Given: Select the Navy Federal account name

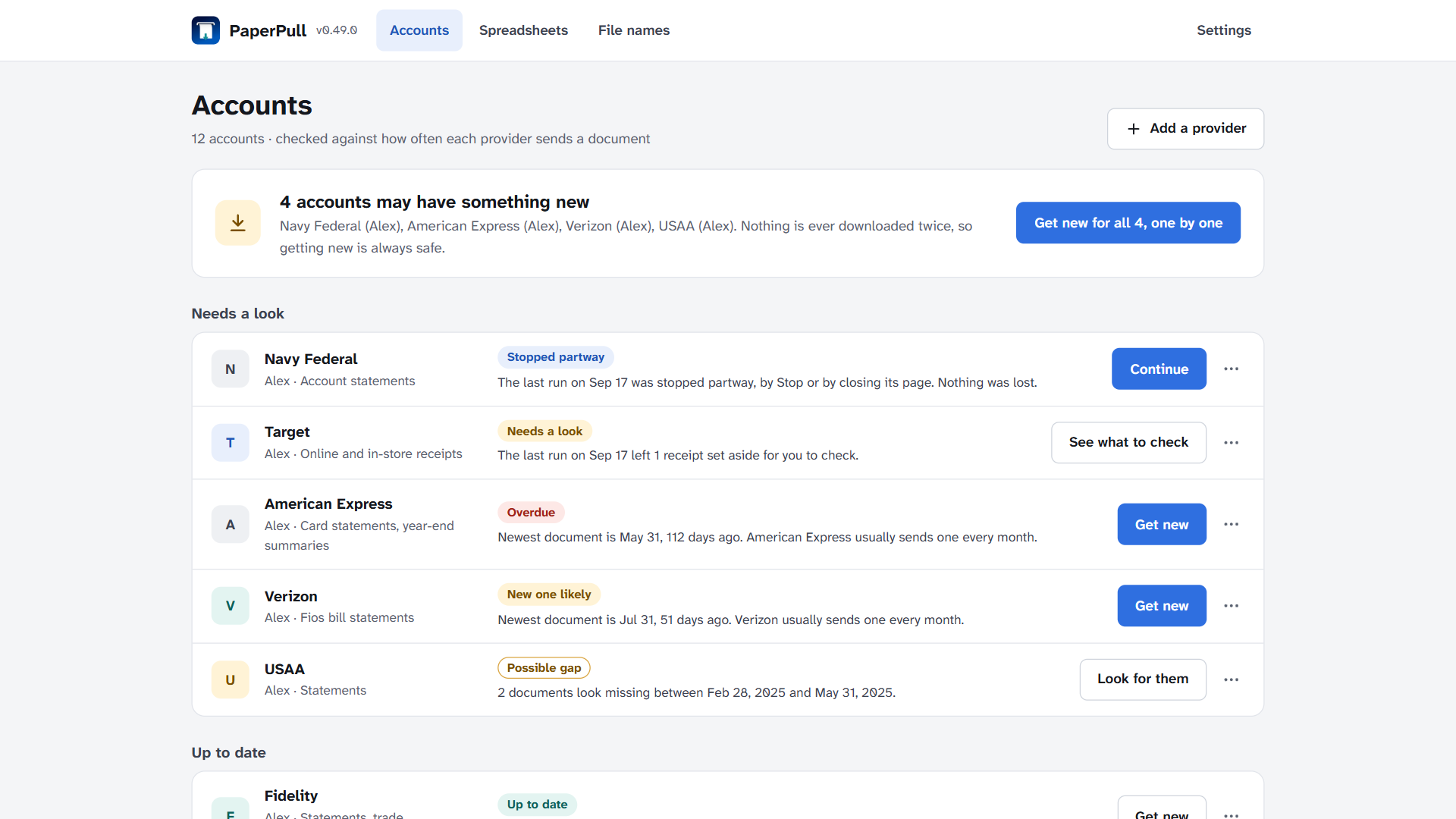Looking at the screenshot, I should [x=311, y=359].
